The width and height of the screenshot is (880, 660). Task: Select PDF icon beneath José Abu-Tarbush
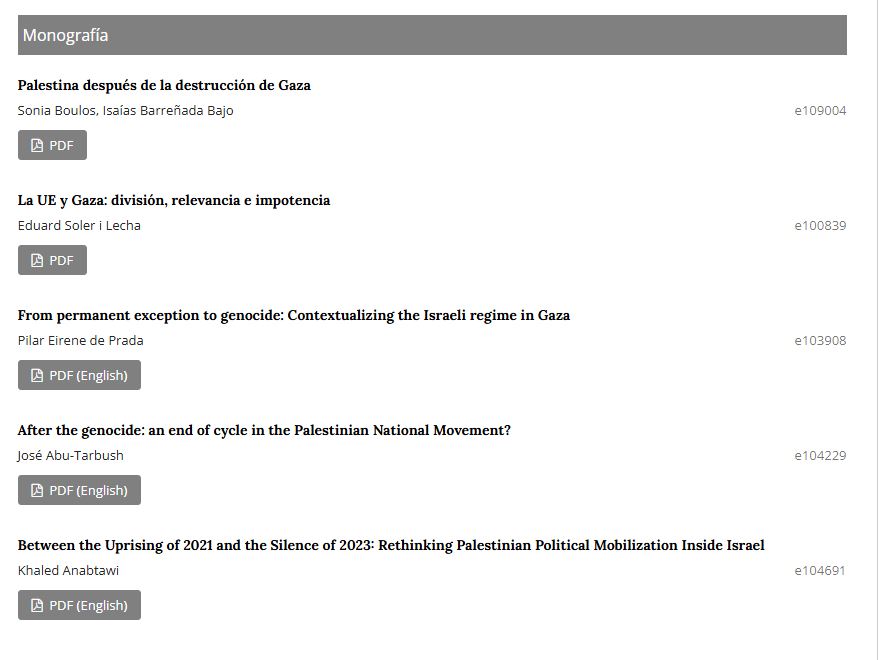coord(37,491)
